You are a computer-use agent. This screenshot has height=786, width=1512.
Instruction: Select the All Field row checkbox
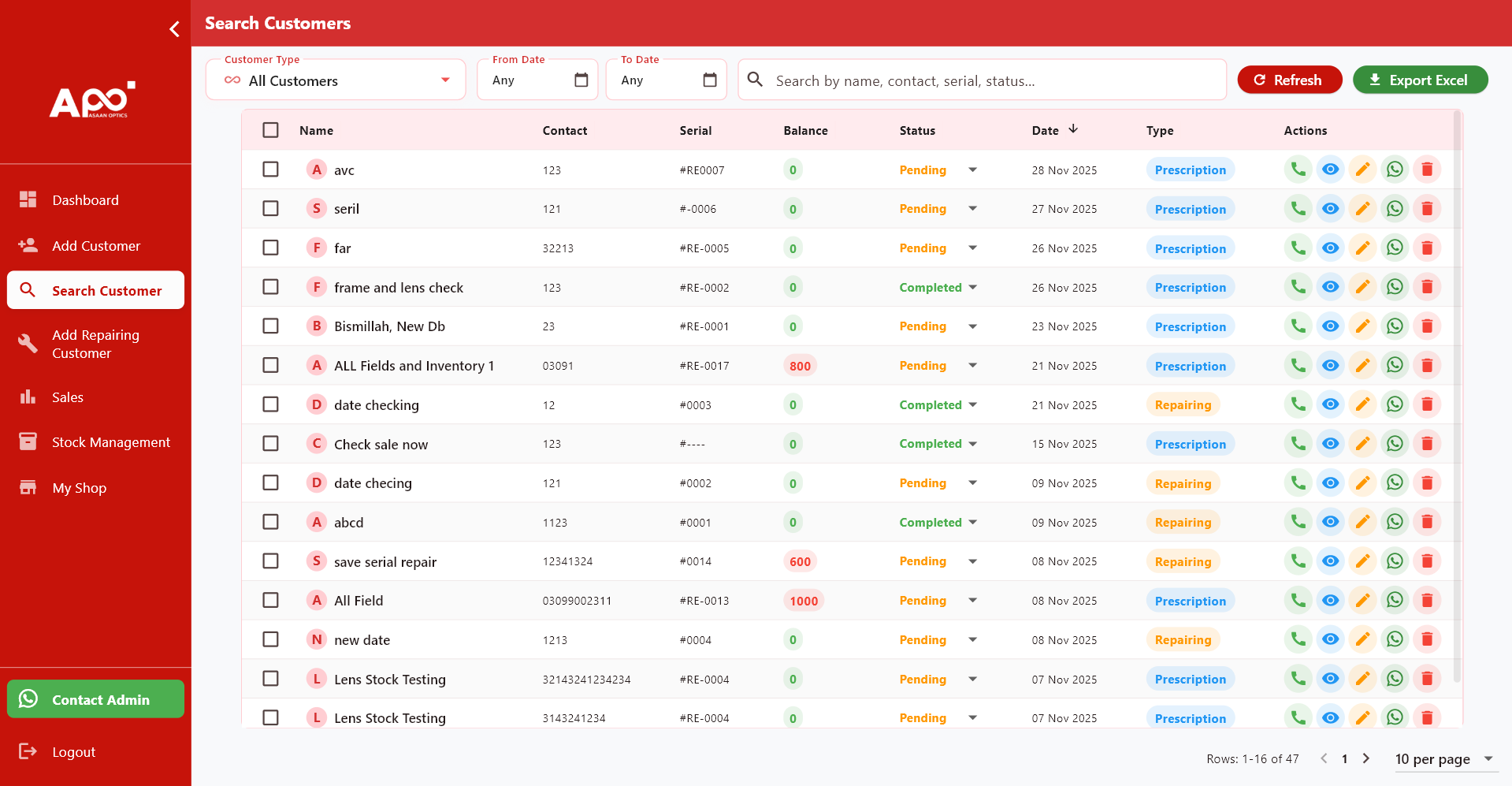pos(270,600)
